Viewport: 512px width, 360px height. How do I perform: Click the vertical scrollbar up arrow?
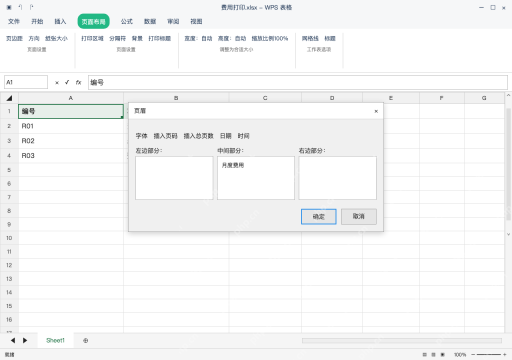click(508, 96)
